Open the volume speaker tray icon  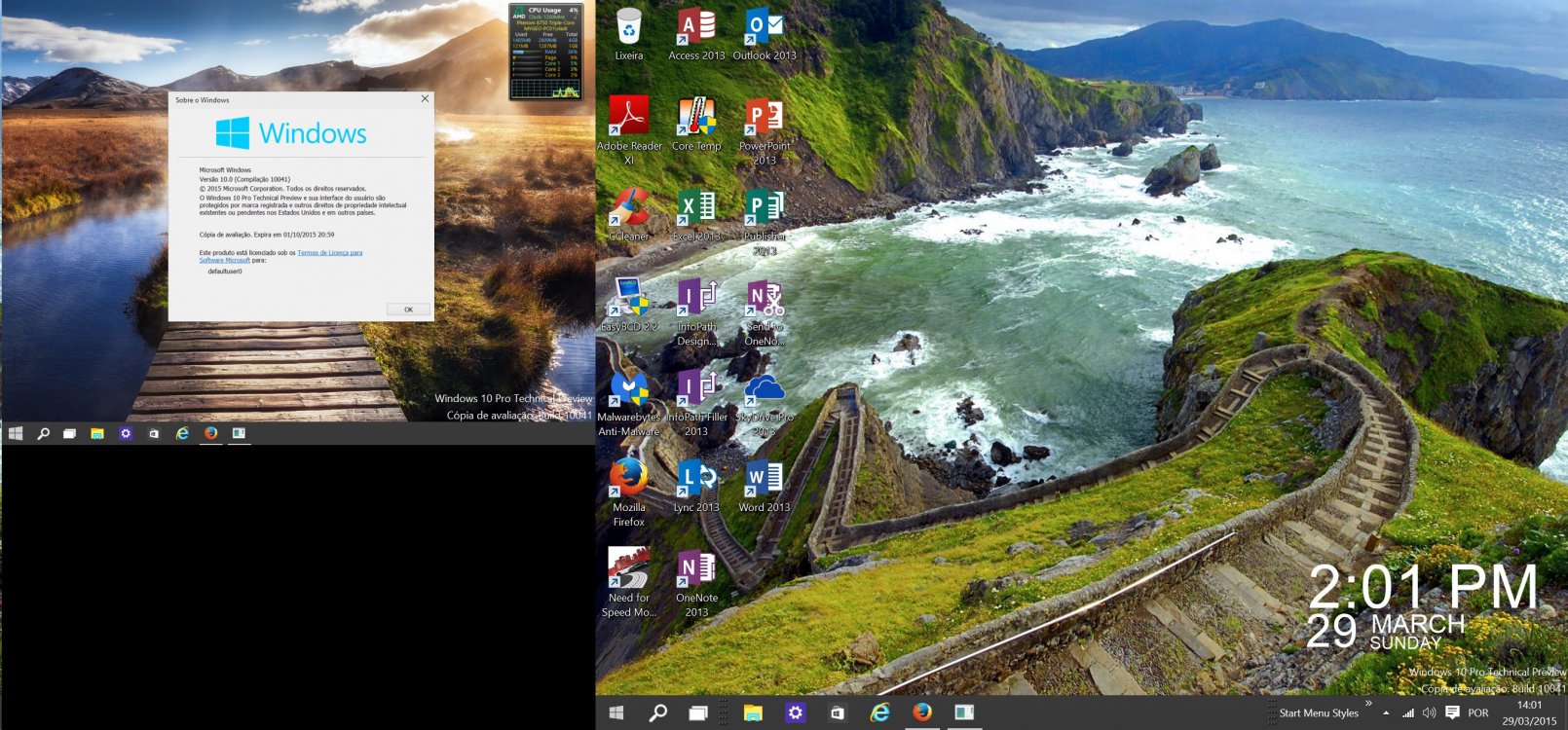[1429, 713]
